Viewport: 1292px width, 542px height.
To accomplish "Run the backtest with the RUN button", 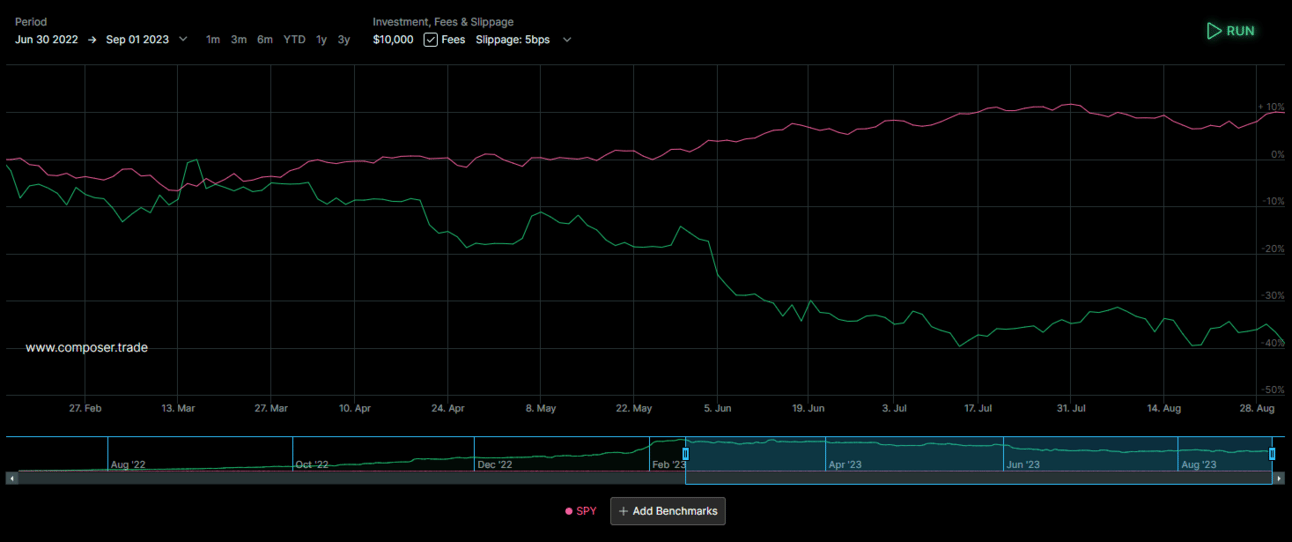I will click(x=1231, y=31).
